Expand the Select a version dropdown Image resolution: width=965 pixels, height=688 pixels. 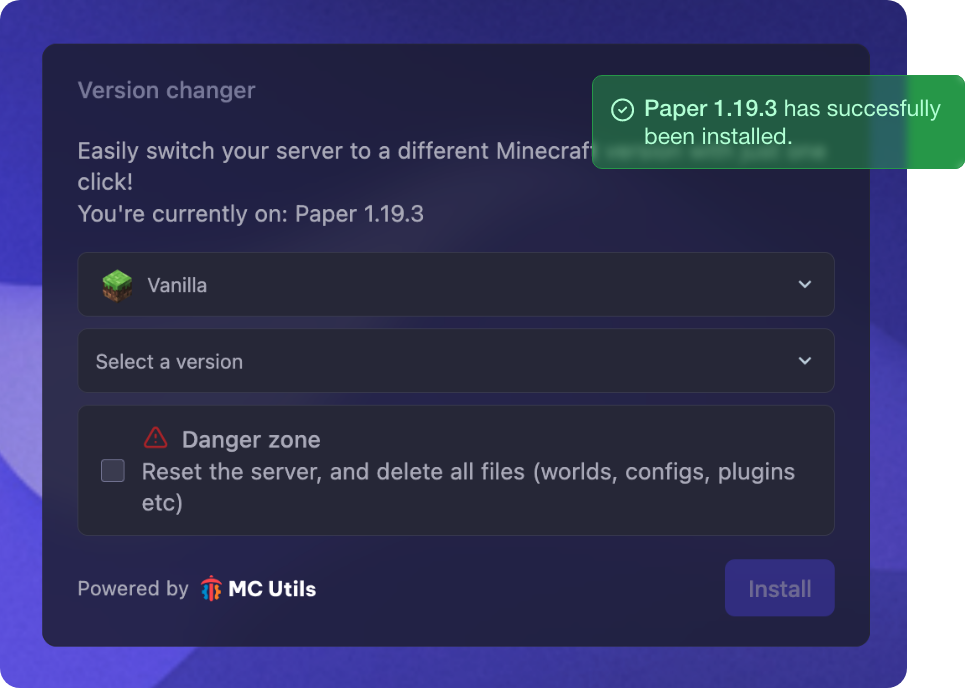coord(456,361)
